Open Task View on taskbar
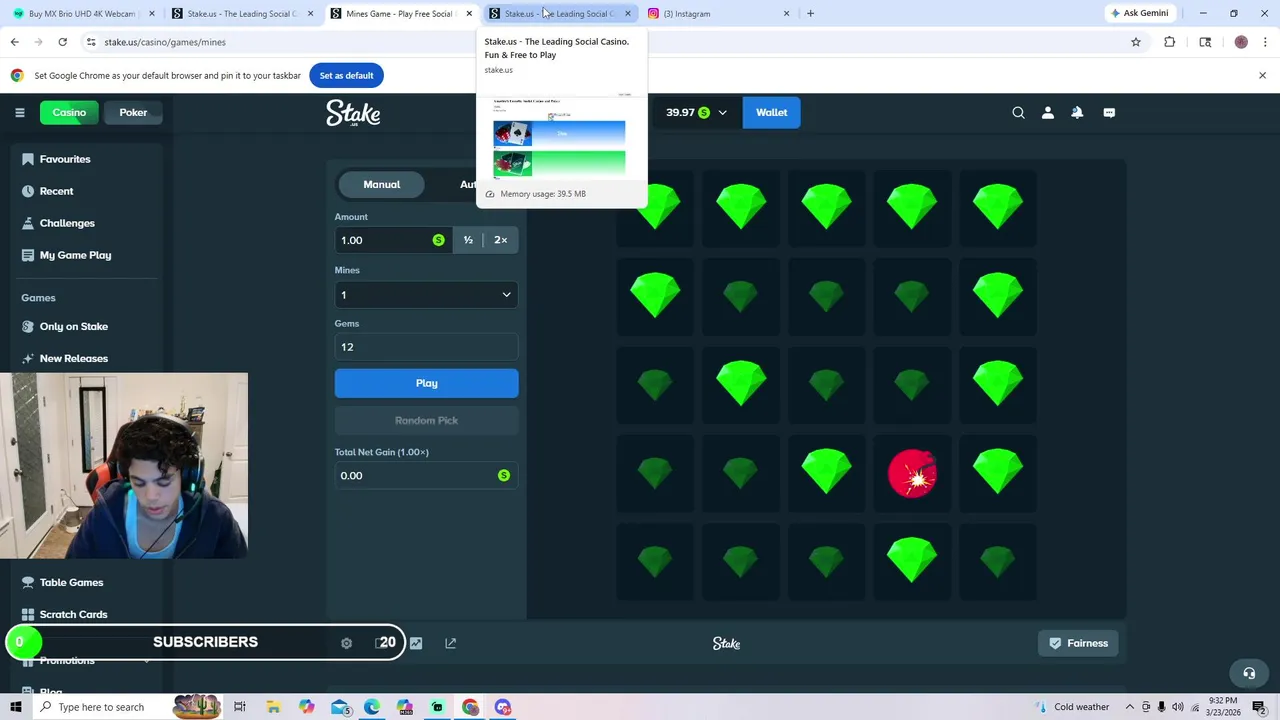The width and height of the screenshot is (1280, 720). [x=240, y=707]
